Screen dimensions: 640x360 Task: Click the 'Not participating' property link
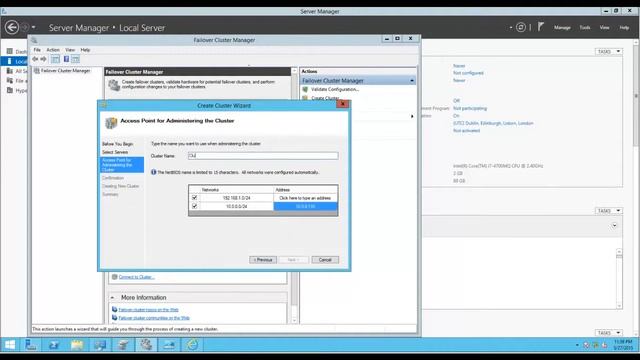pyautogui.click(x=470, y=109)
